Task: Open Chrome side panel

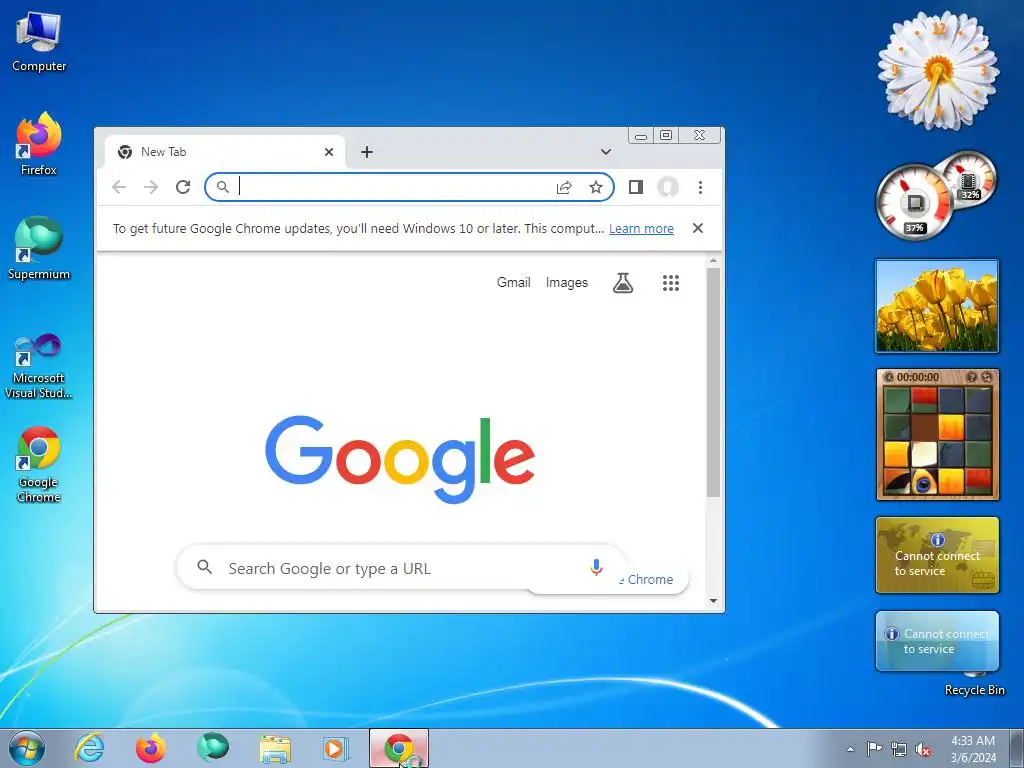Action: point(635,187)
